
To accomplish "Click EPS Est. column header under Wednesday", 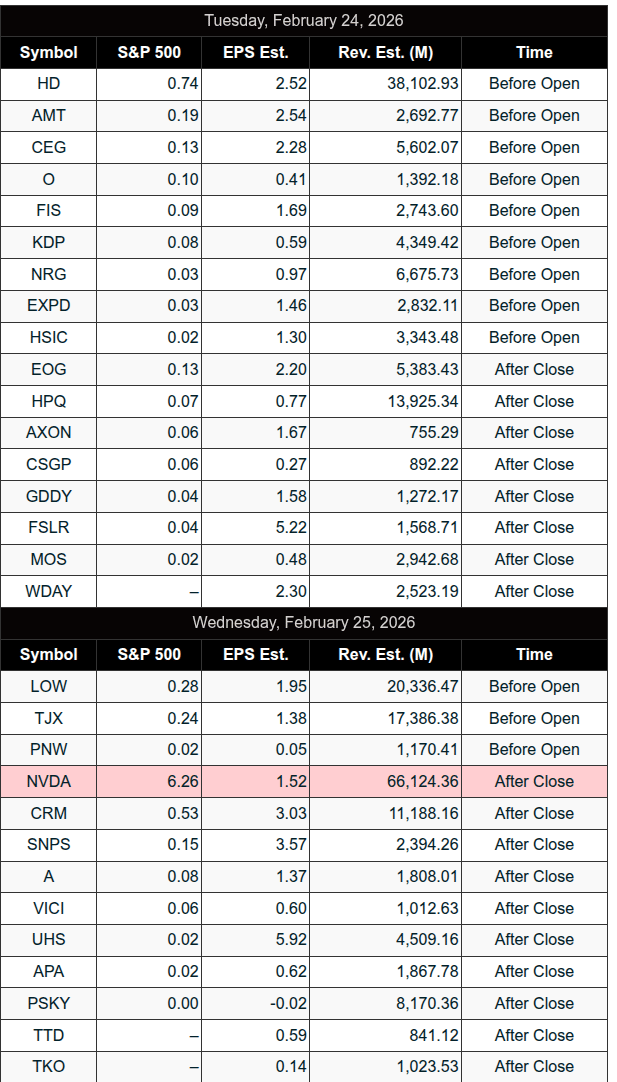I will 255,655.
